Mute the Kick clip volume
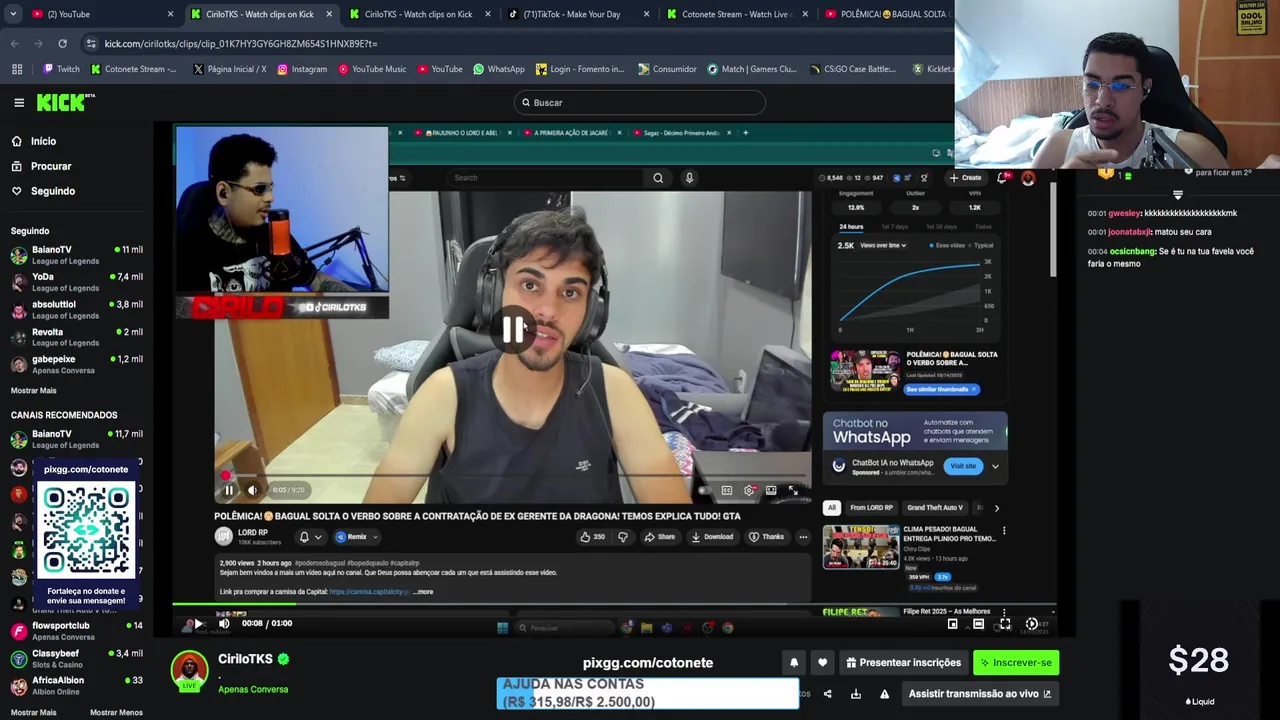 [224, 623]
